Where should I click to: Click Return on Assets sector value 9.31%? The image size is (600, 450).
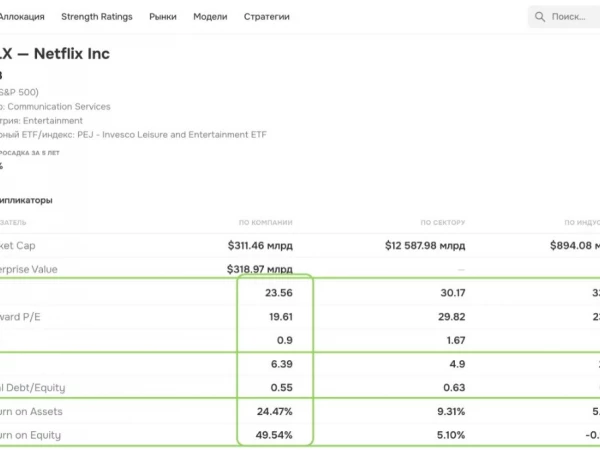click(x=451, y=411)
